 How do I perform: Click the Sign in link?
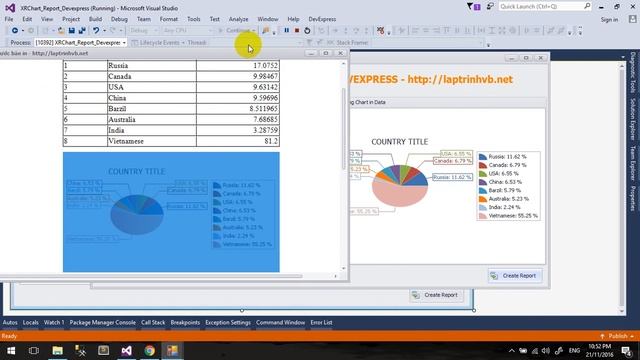point(609,20)
